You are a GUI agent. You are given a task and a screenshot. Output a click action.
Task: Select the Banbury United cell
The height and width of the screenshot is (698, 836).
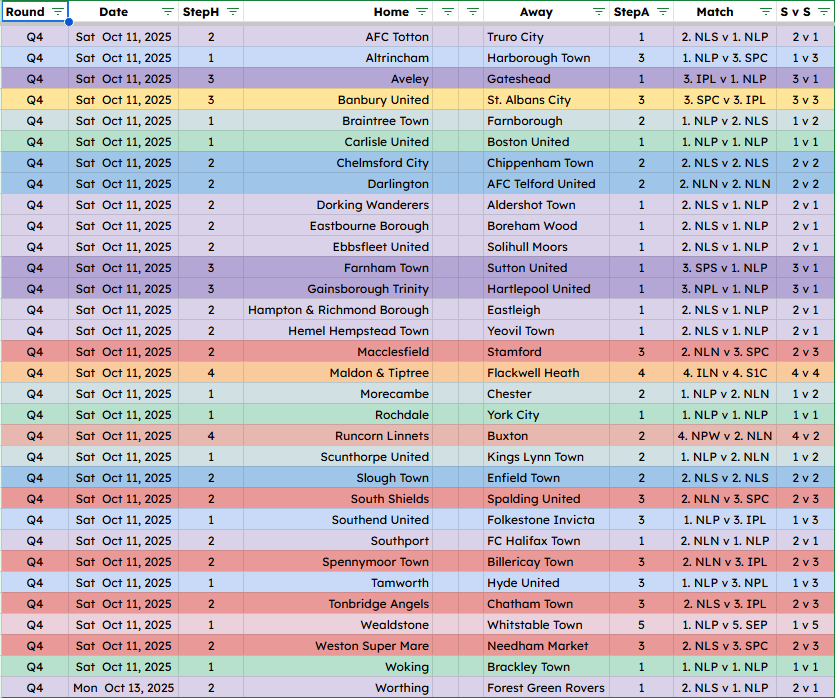(338, 100)
